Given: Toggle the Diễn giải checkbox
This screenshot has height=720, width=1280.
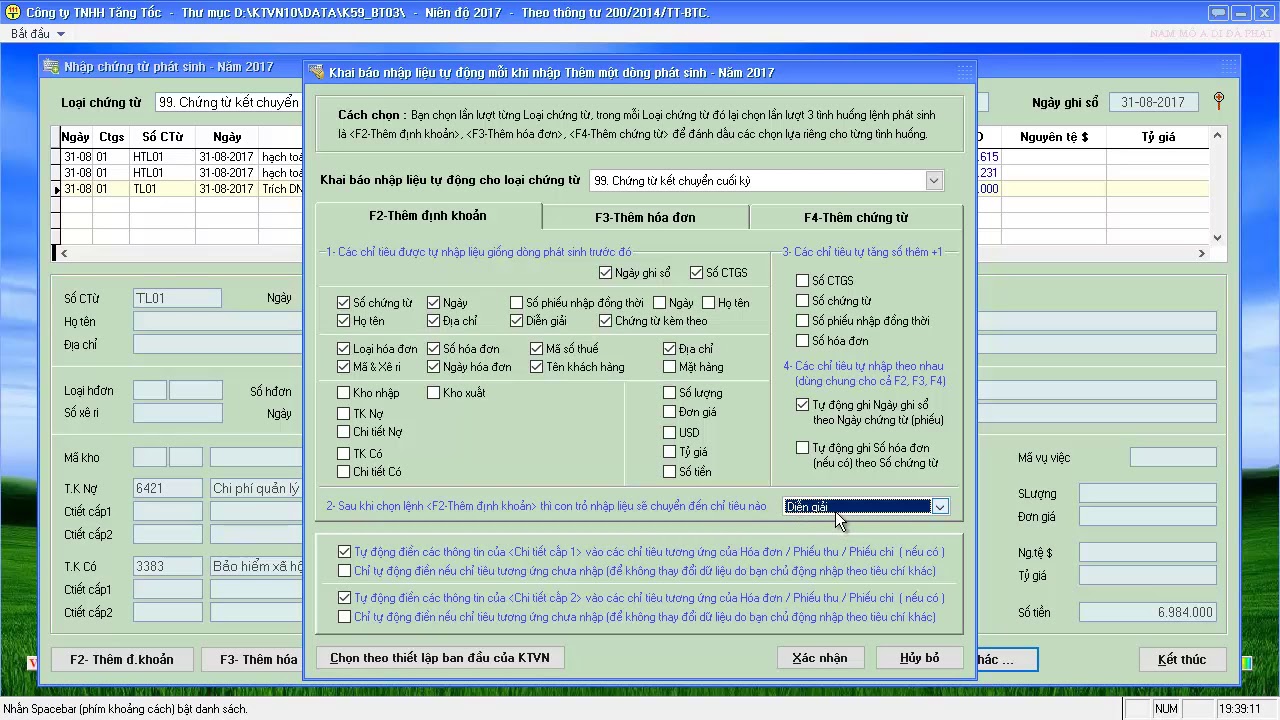Looking at the screenshot, I should [x=517, y=321].
